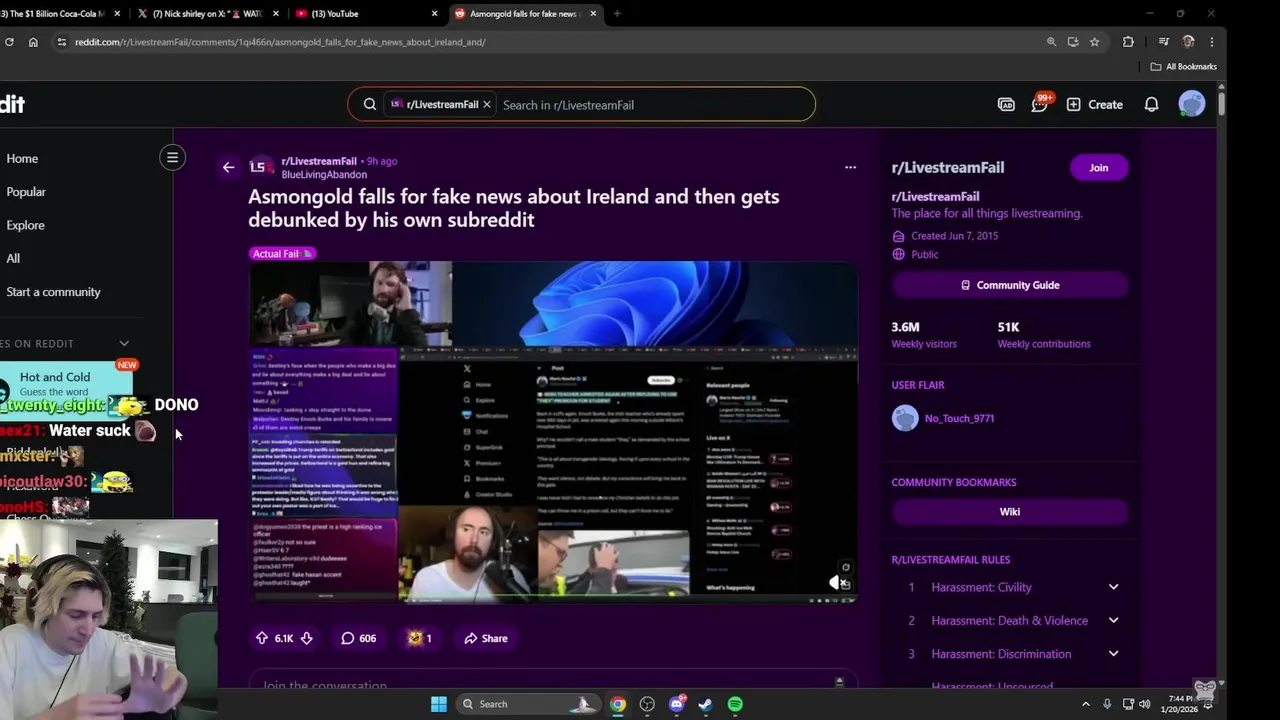Open the Explore page
The width and height of the screenshot is (1280, 720).
click(26, 225)
